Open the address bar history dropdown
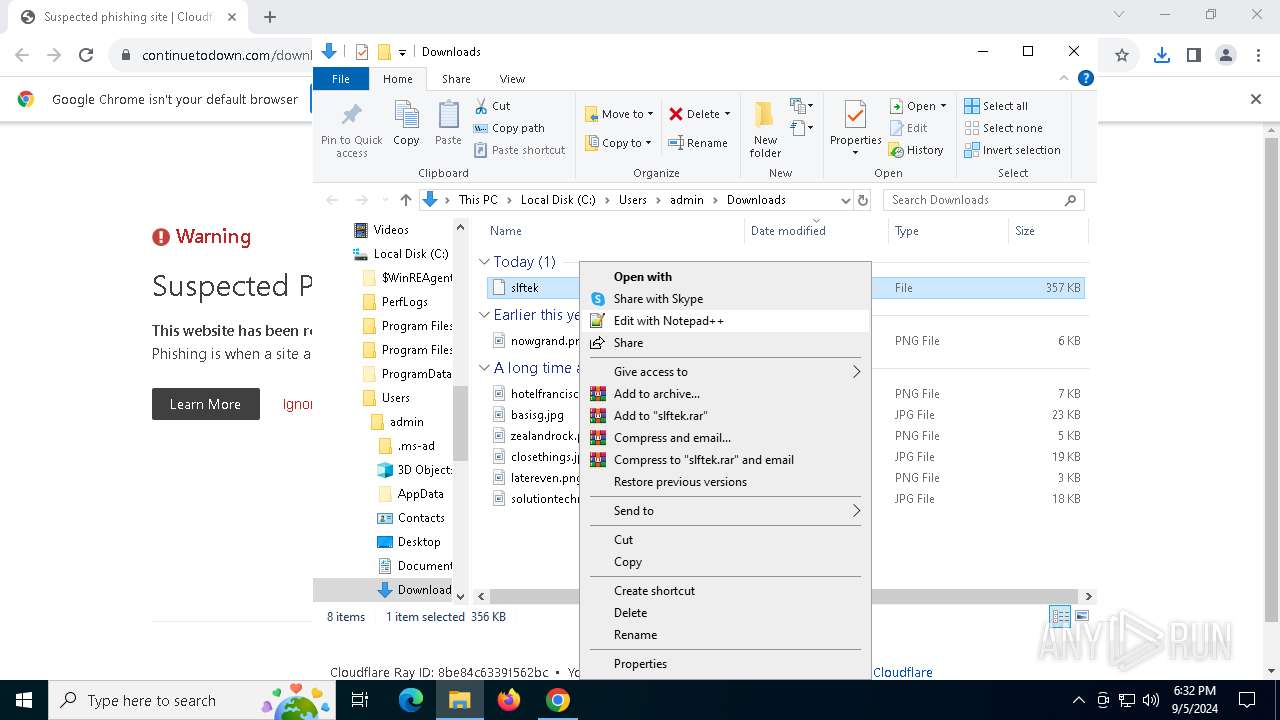Viewport: 1280px width, 720px height. (846, 200)
